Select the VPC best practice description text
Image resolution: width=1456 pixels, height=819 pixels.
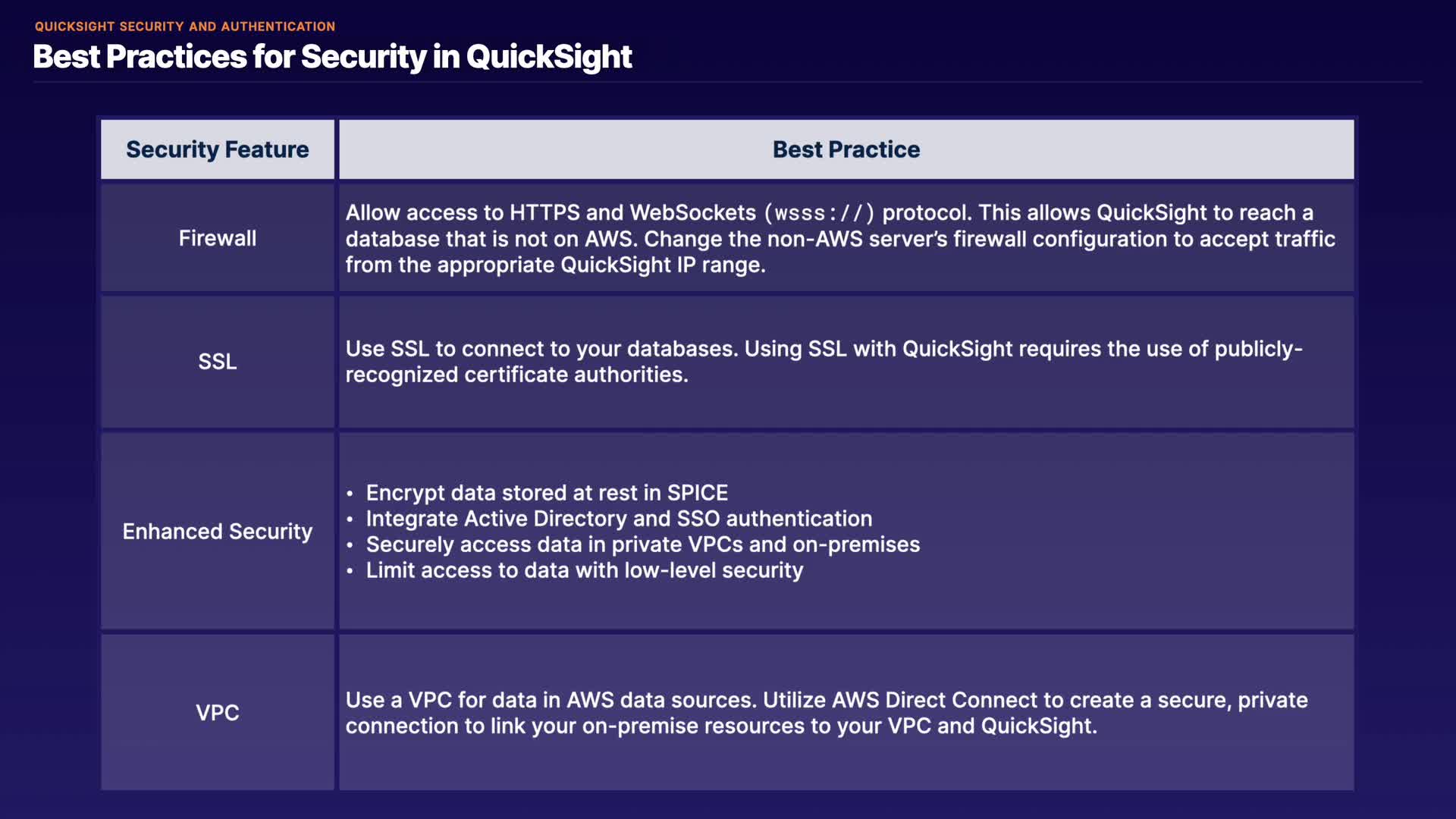pos(827,713)
